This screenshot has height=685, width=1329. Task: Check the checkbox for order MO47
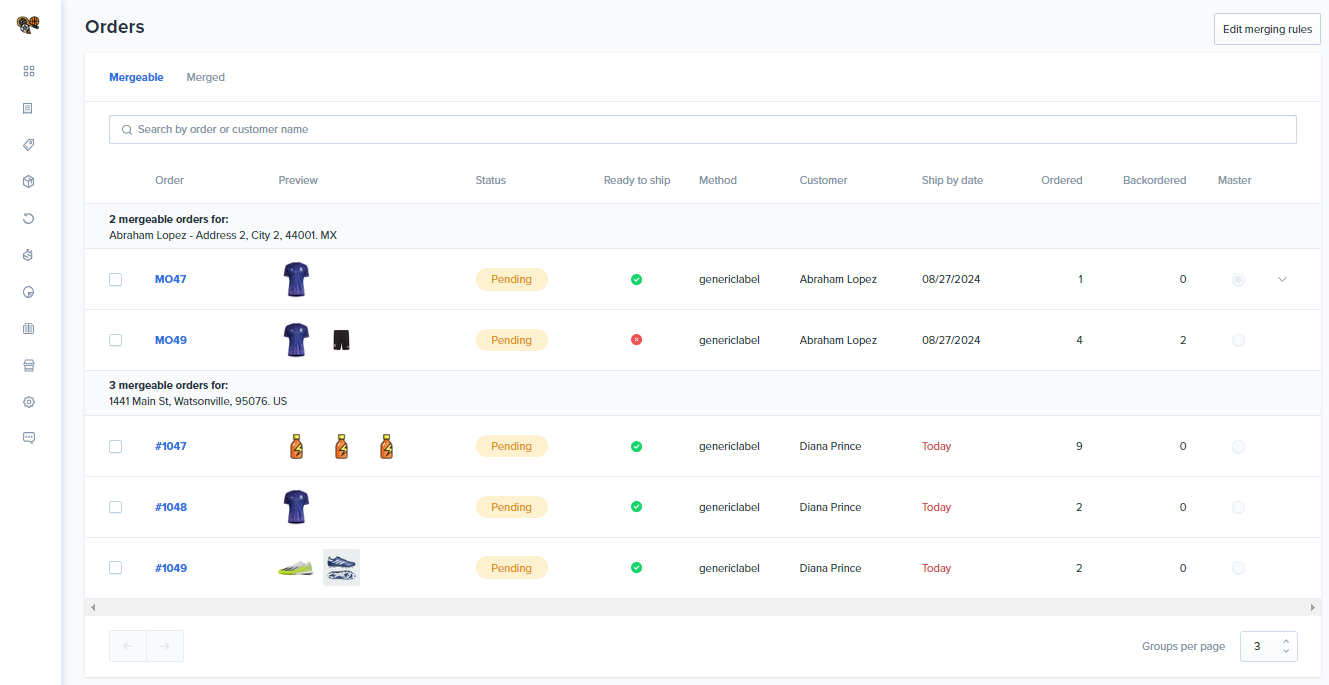(x=116, y=280)
